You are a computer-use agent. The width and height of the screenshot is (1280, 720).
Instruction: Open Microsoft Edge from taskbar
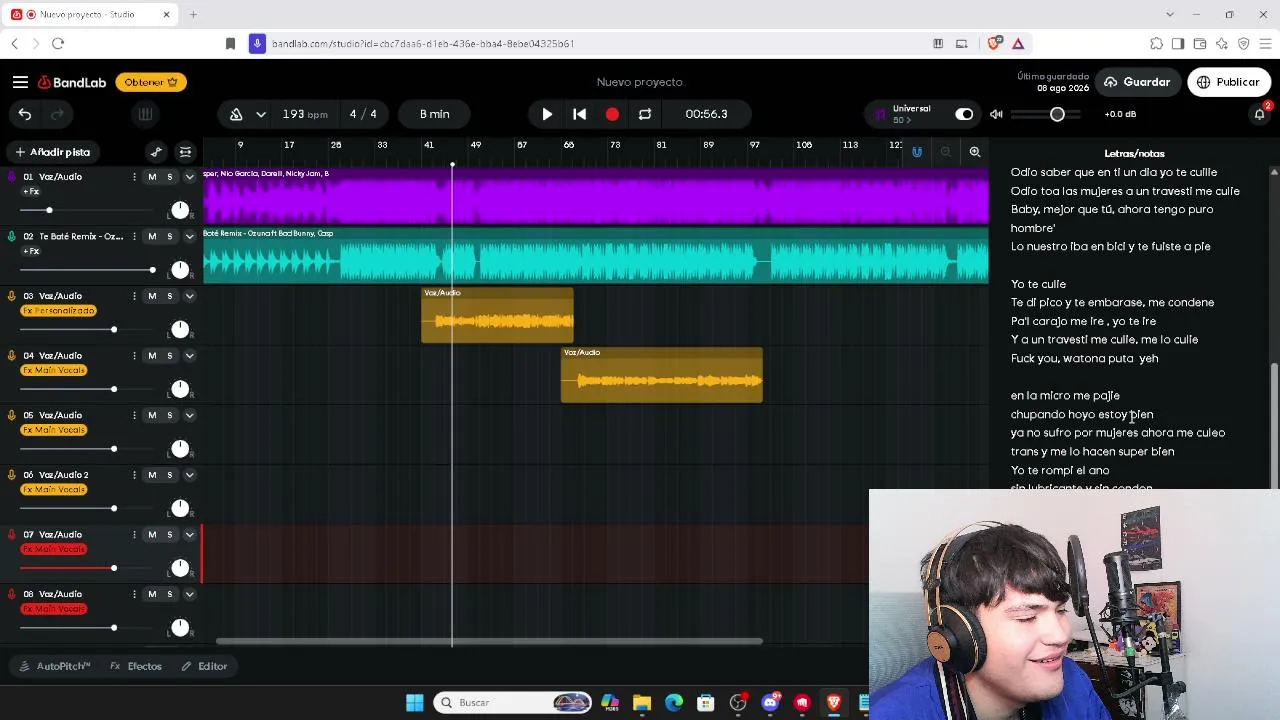[674, 703]
